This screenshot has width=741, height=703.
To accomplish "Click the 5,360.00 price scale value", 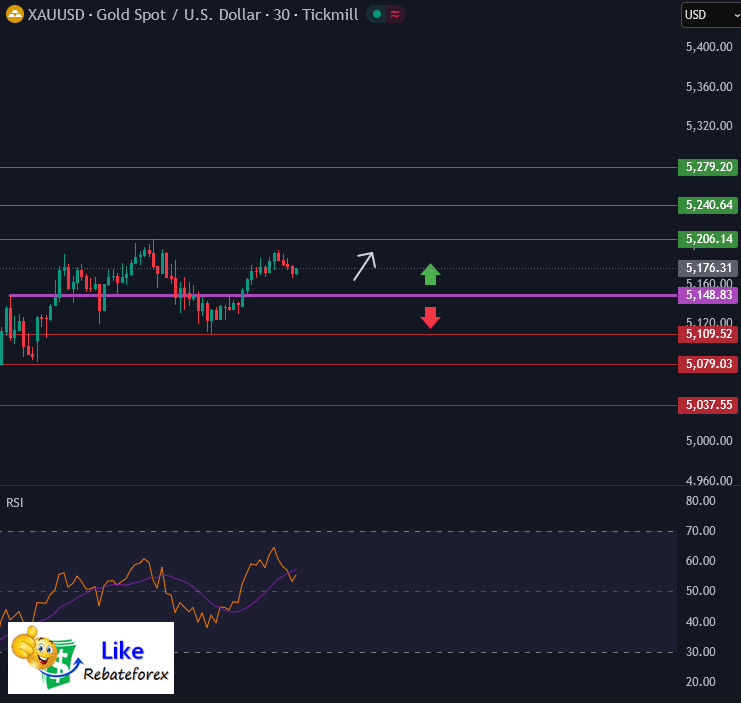I will click(x=709, y=87).
